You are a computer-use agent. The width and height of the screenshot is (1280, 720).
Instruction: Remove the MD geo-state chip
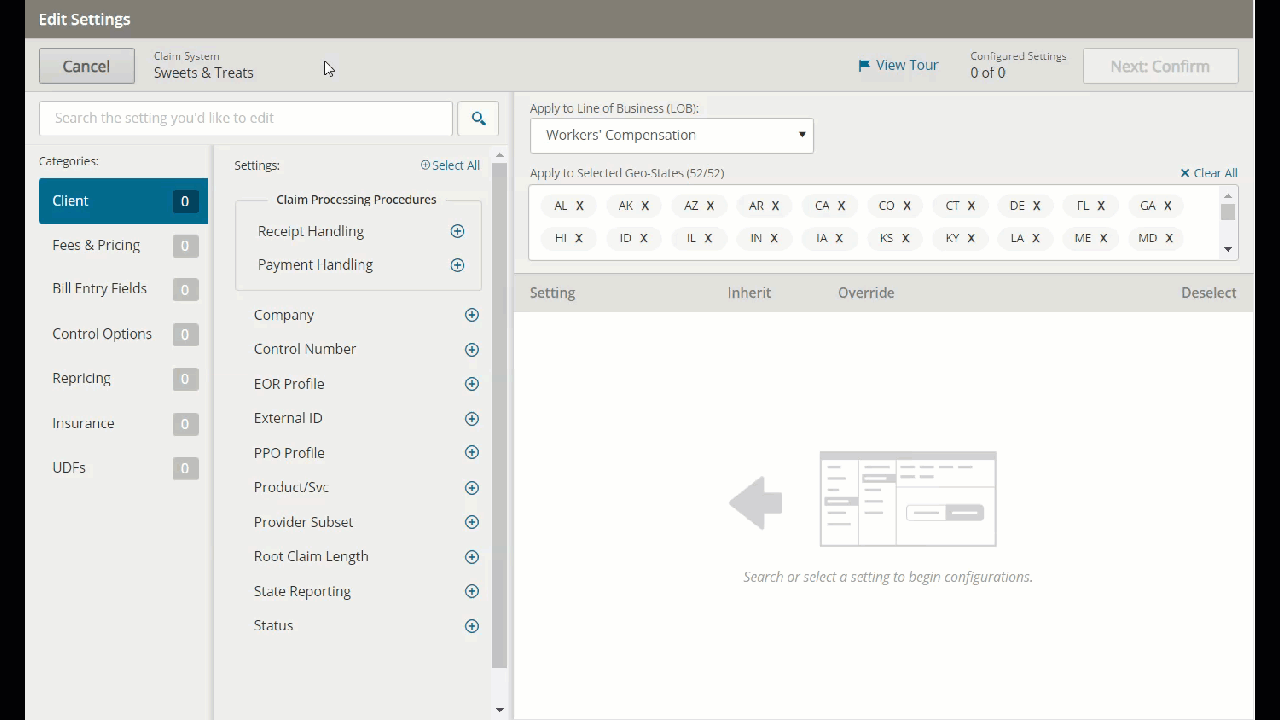(1169, 238)
